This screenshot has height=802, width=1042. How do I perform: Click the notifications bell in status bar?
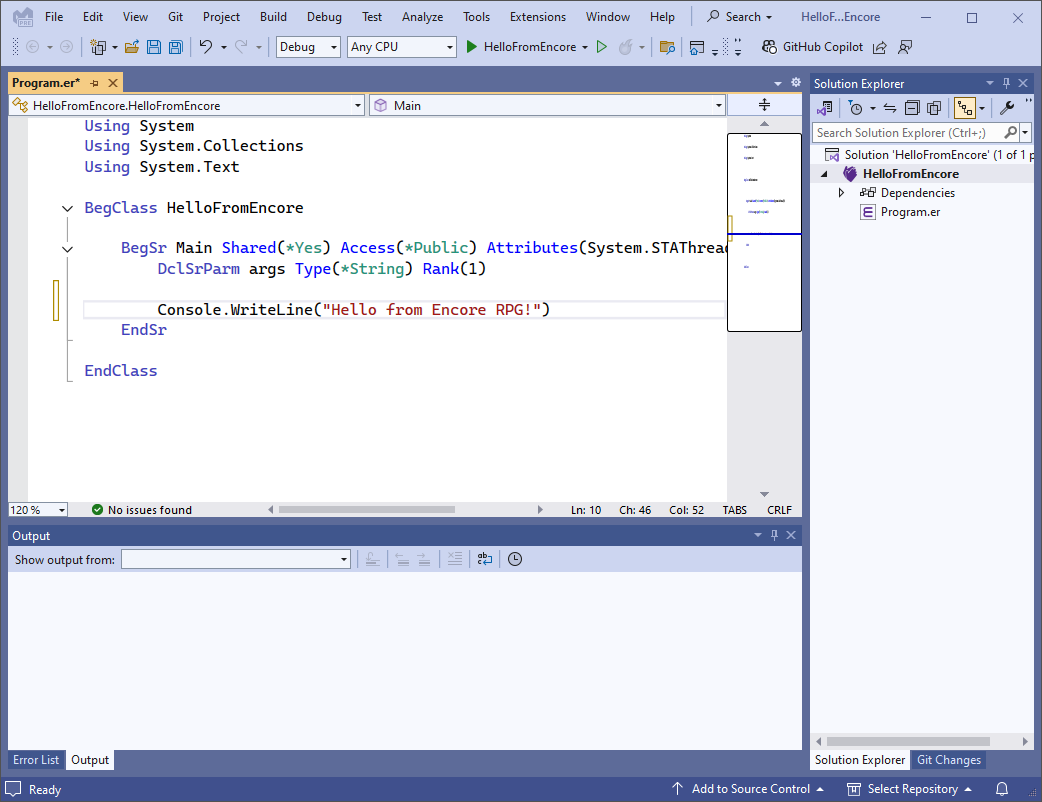1001,789
